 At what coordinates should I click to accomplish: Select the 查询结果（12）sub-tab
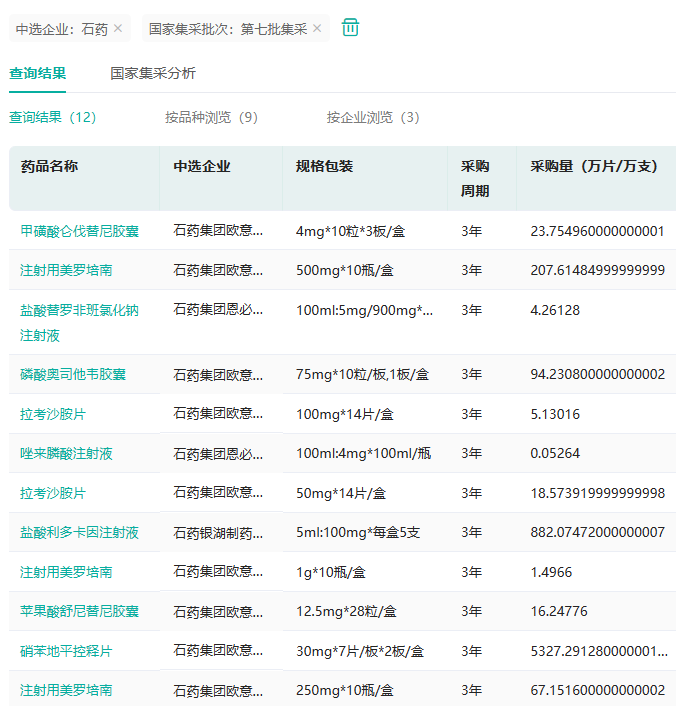(x=53, y=117)
